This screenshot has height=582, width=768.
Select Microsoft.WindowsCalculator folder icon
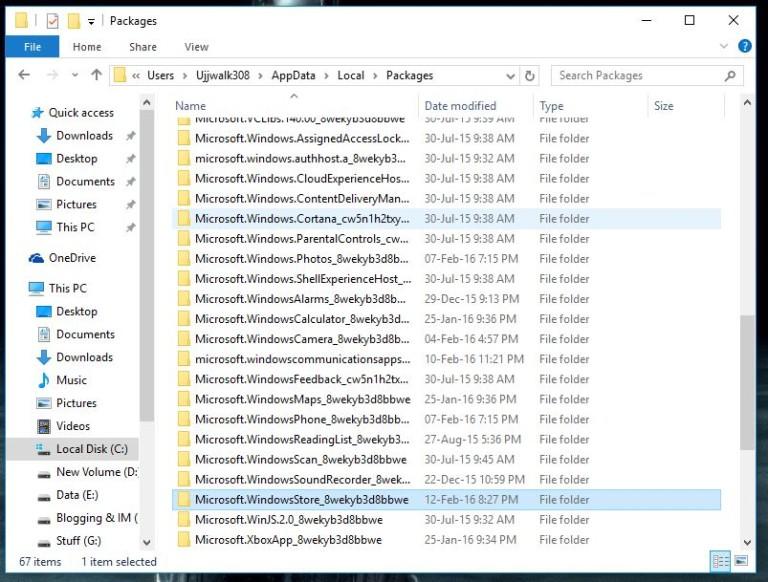(x=184, y=319)
